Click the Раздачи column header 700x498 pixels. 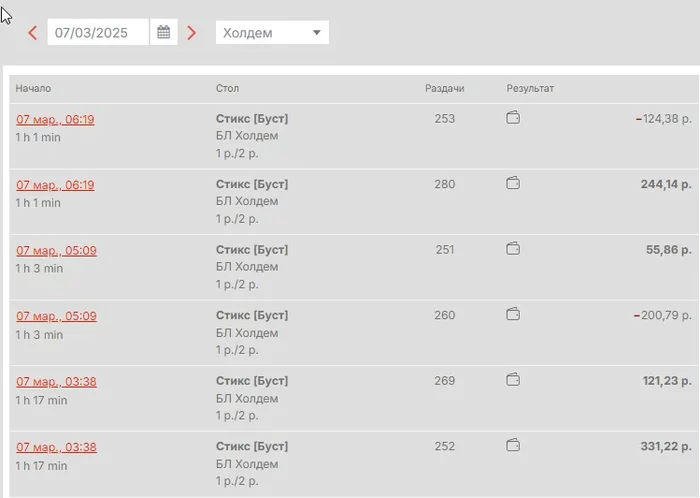[444, 88]
